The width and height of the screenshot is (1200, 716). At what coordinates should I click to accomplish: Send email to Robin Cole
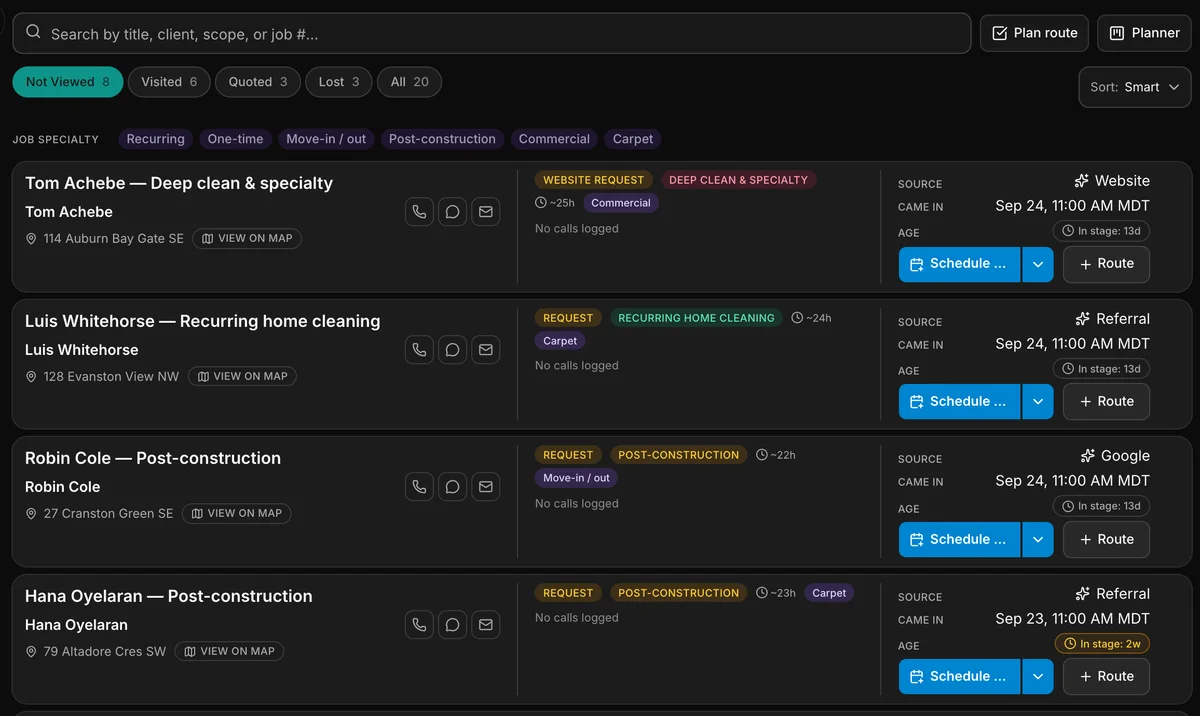[486, 487]
